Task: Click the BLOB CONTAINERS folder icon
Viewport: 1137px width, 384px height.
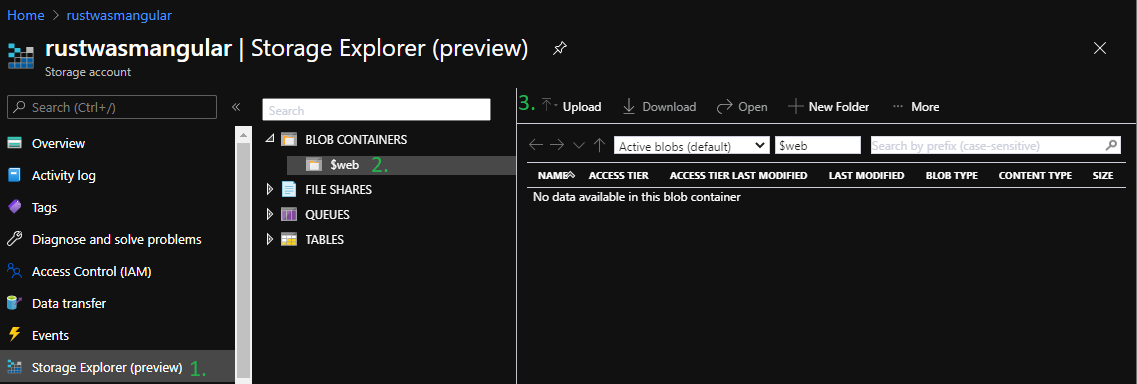Action: (x=289, y=139)
